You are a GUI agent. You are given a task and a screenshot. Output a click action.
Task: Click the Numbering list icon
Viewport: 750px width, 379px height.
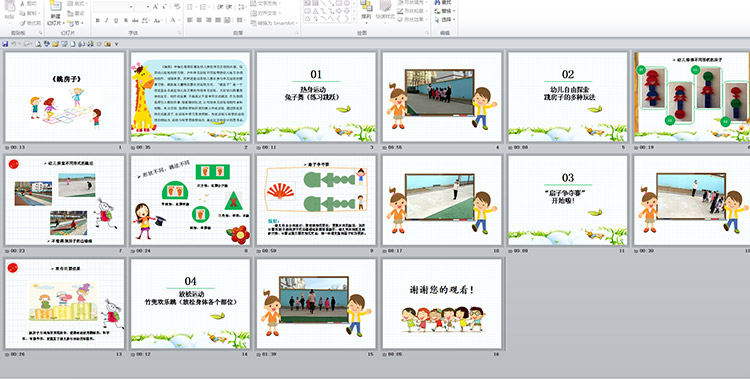click(x=204, y=7)
